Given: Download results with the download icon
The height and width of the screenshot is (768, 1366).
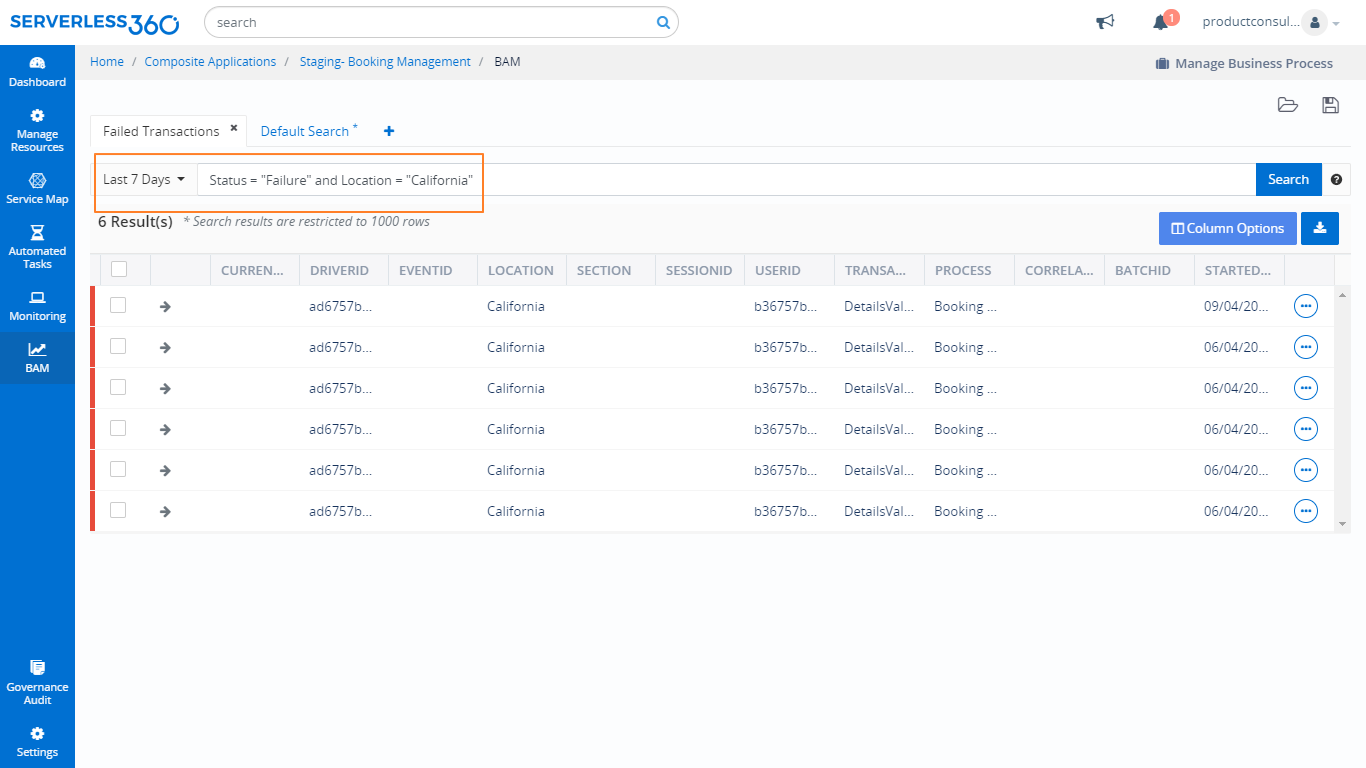Looking at the screenshot, I should 1320,228.
